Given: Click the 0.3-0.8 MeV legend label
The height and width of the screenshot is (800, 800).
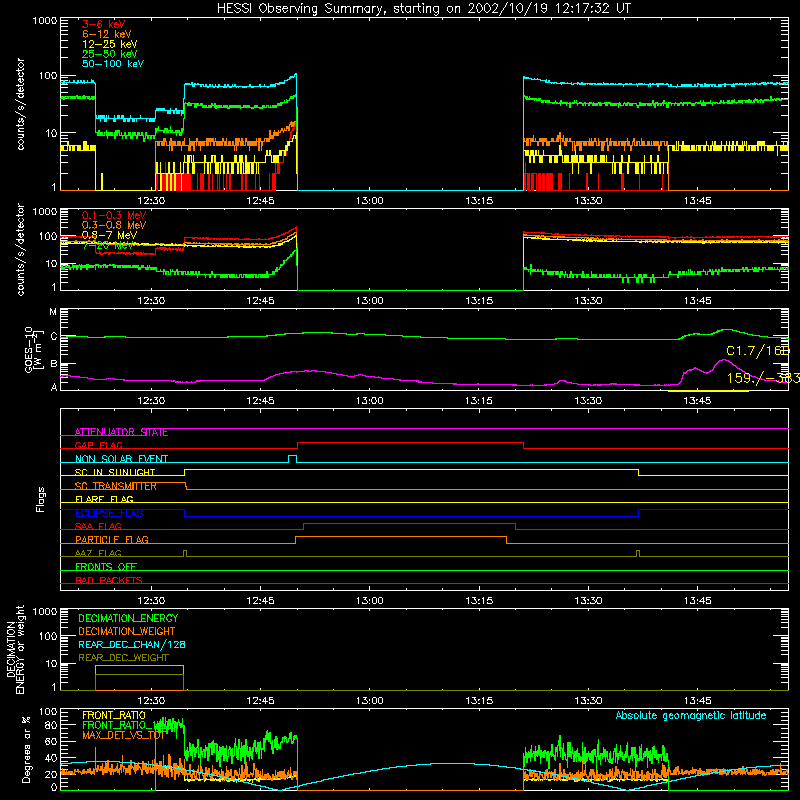Looking at the screenshot, I should click(x=114, y=225).
